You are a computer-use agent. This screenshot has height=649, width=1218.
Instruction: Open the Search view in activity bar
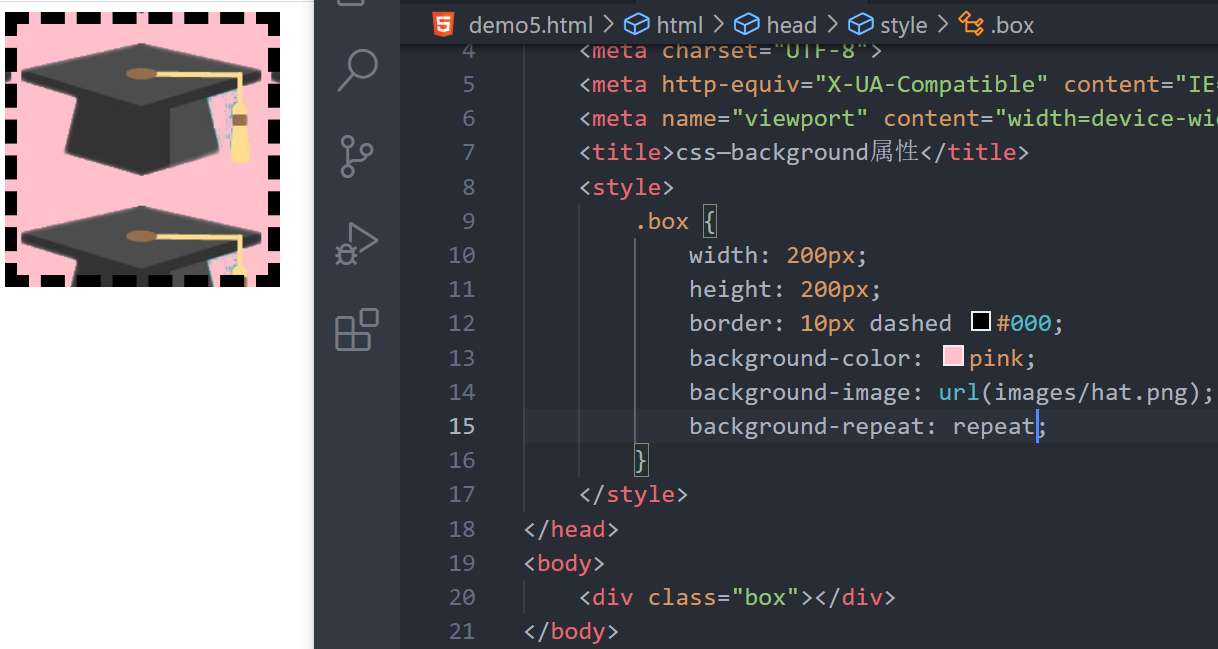tap(357, 70)
